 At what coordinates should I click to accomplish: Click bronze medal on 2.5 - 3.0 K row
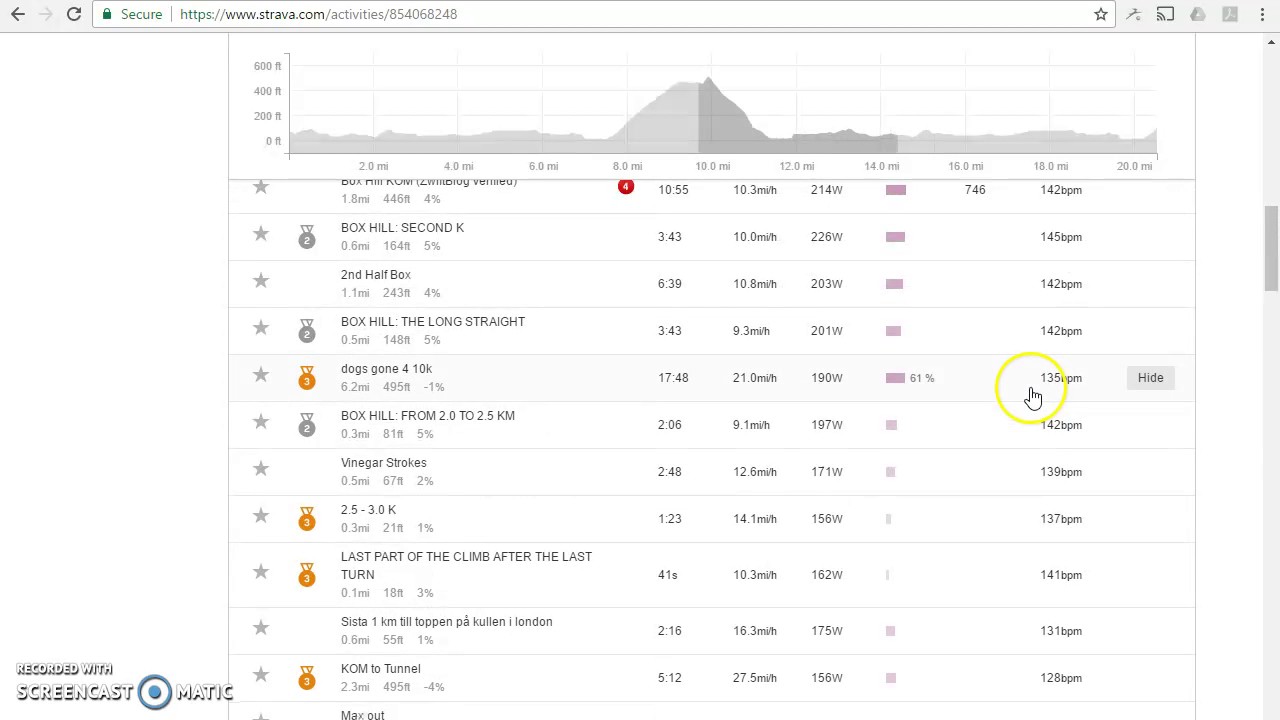307,519
